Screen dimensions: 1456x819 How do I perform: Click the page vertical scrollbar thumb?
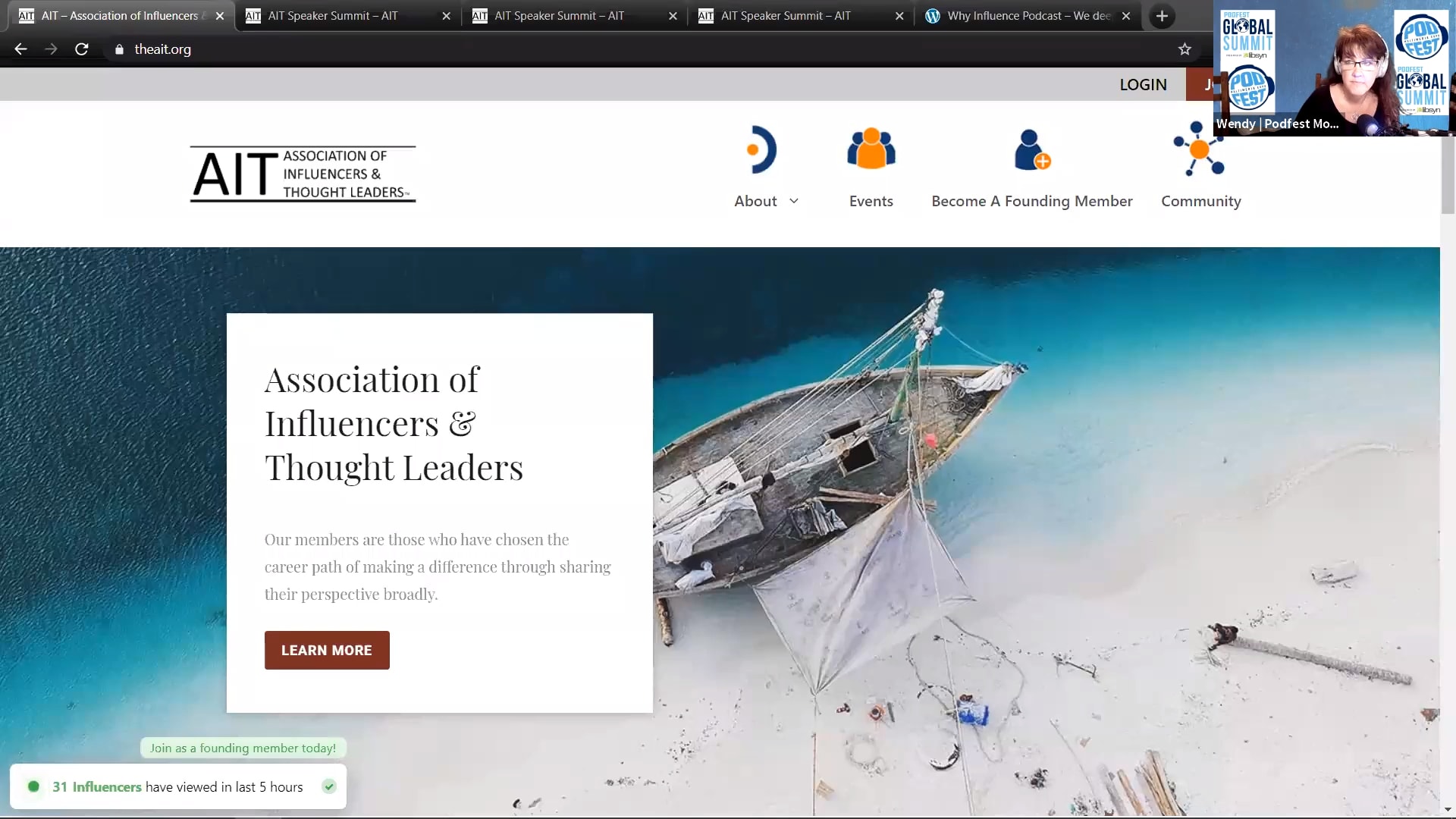point(1447,174)
